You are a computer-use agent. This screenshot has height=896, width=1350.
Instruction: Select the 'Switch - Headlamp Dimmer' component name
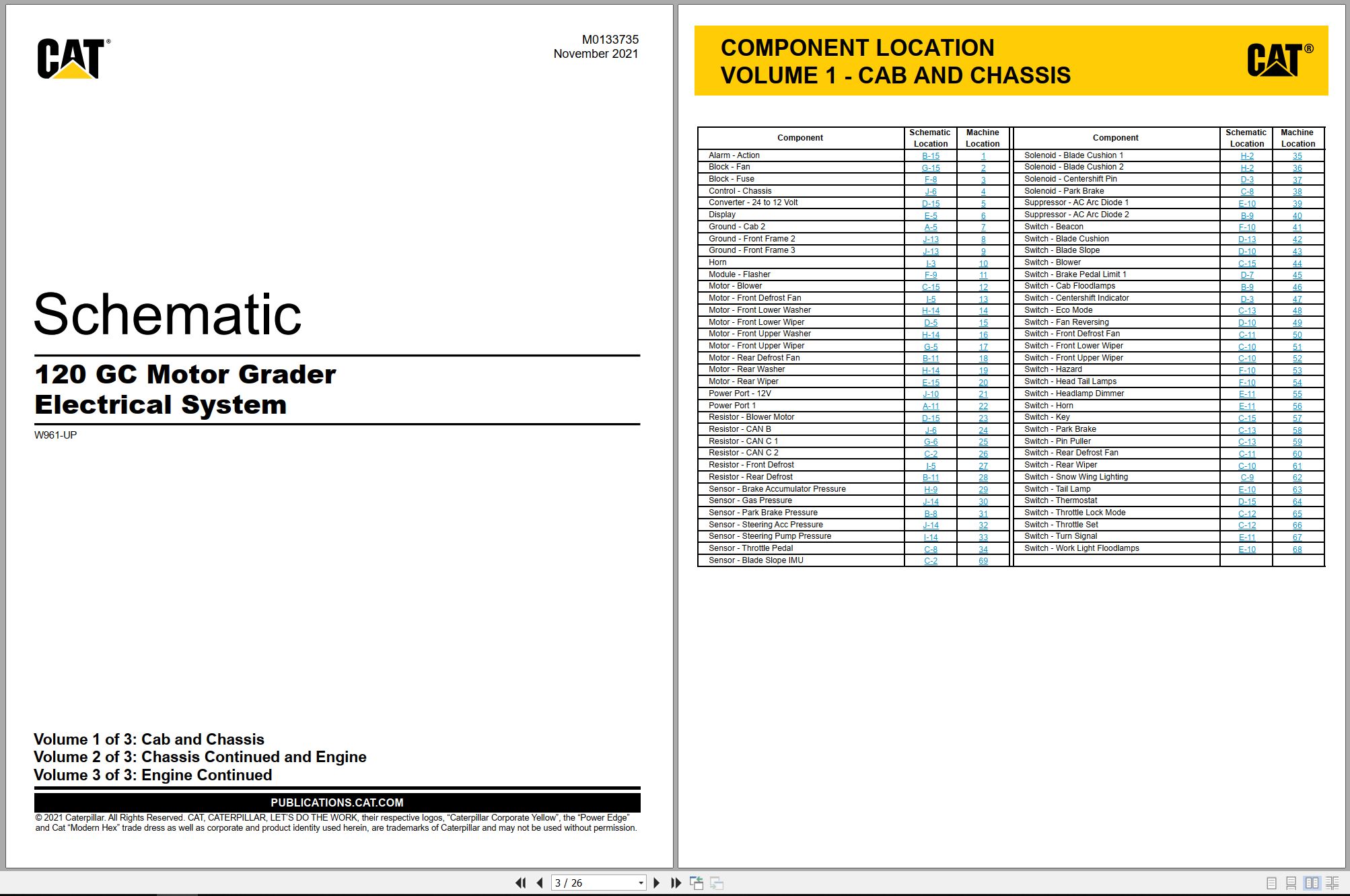point(1074,394)
